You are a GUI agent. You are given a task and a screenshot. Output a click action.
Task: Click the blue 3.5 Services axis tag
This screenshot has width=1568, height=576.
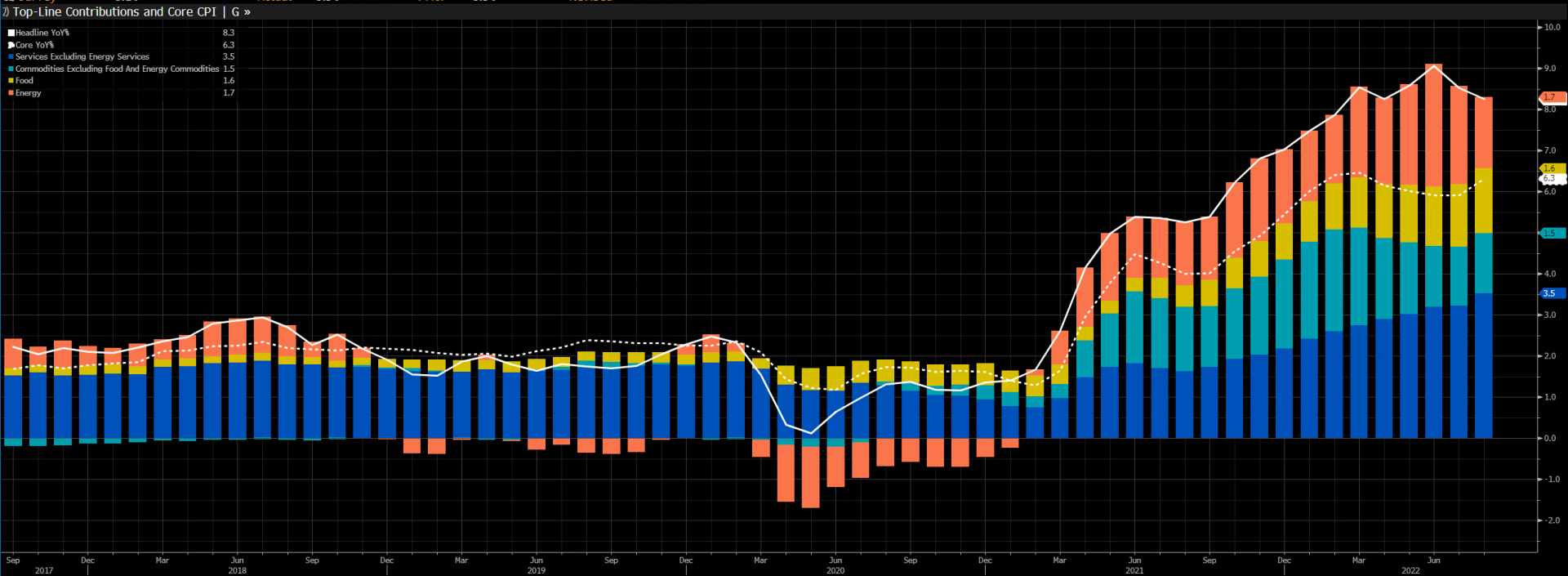[1550, 293]
